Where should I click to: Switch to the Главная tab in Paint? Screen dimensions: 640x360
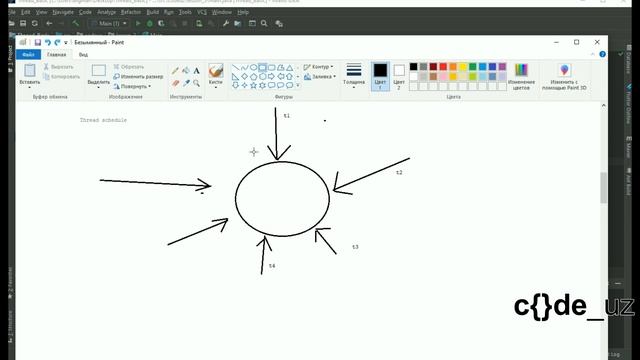[x=56, y=54]
